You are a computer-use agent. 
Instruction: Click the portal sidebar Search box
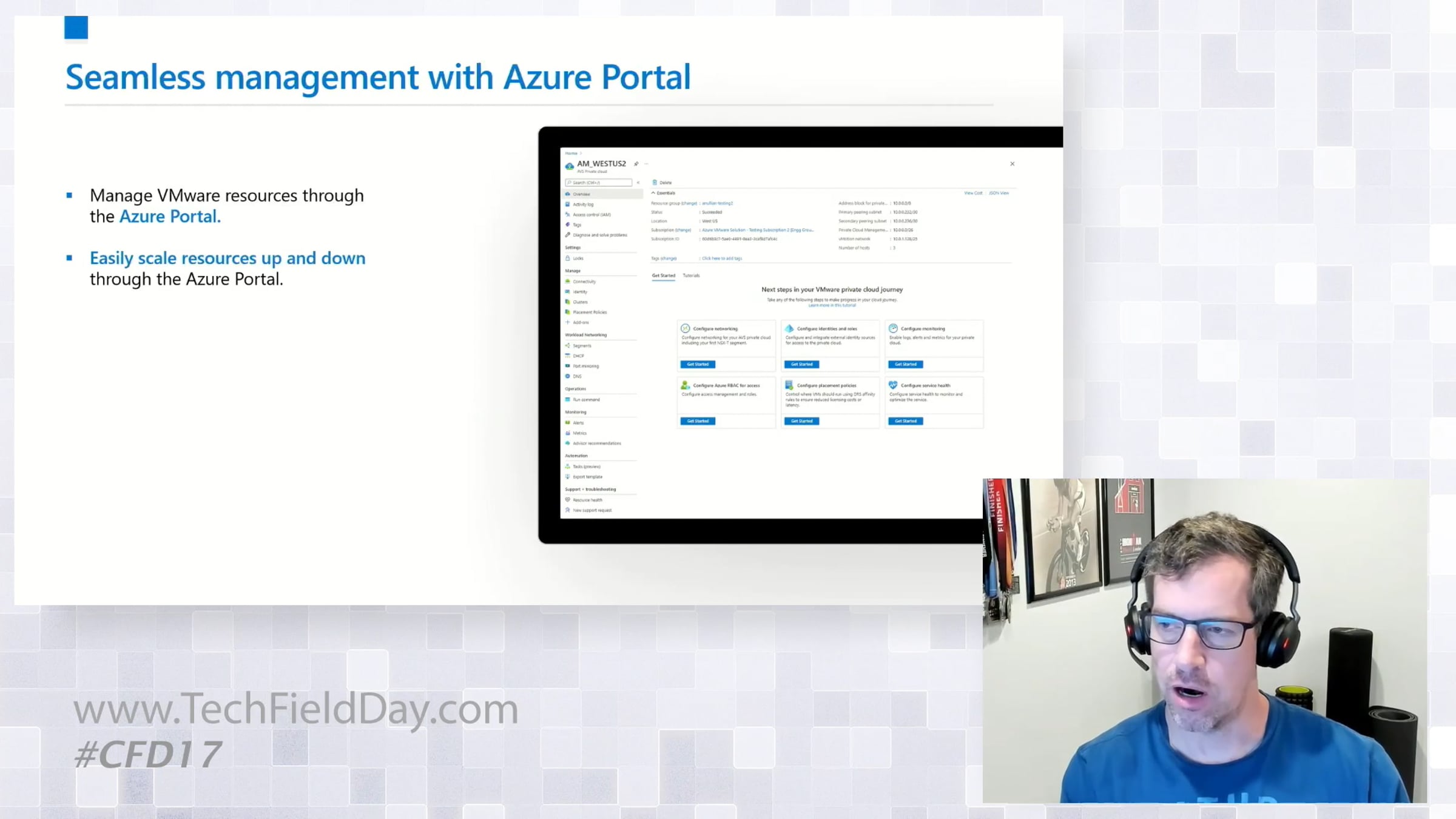(599, 183)
